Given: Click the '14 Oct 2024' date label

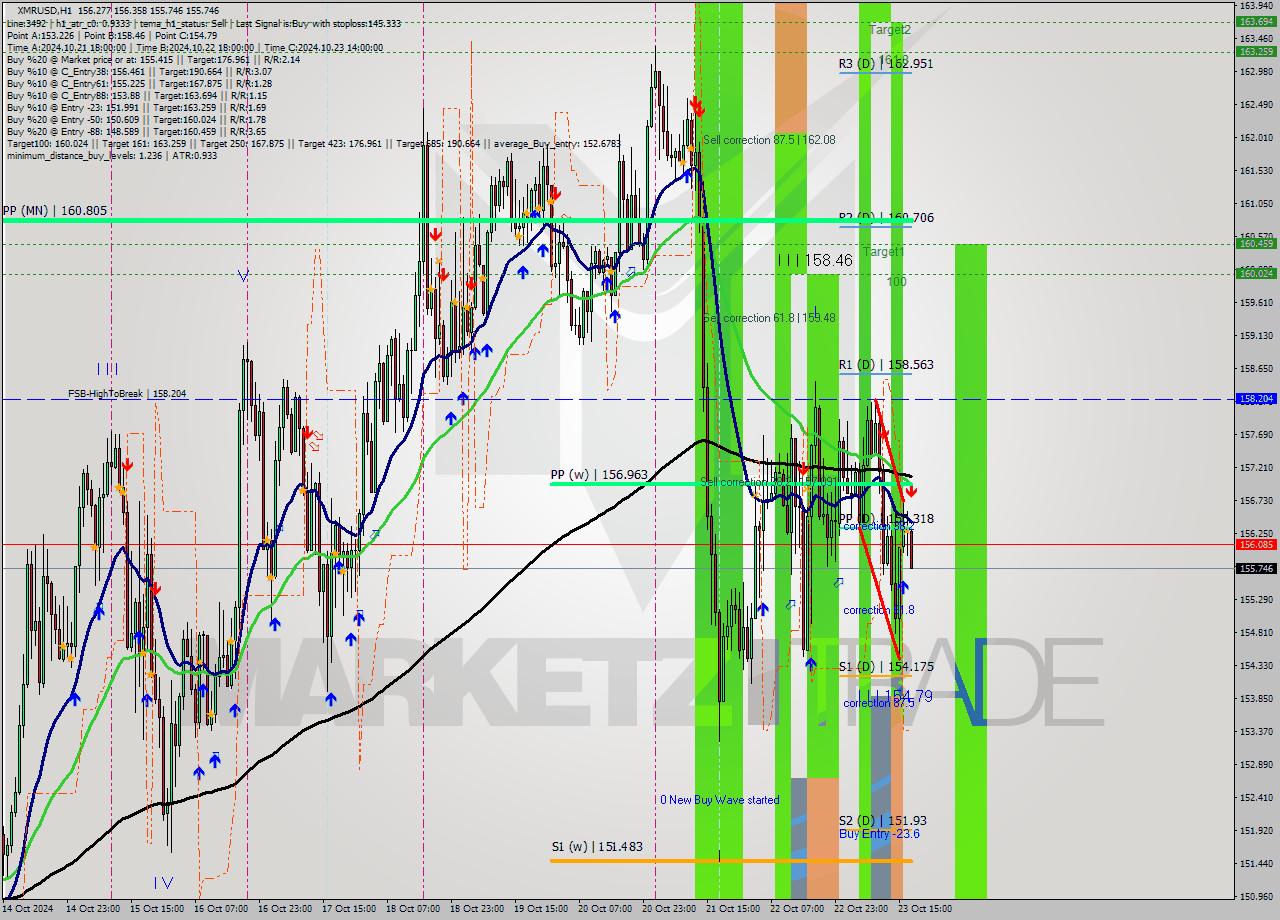Looking at the screenshot, I should [x=27, y=910].
